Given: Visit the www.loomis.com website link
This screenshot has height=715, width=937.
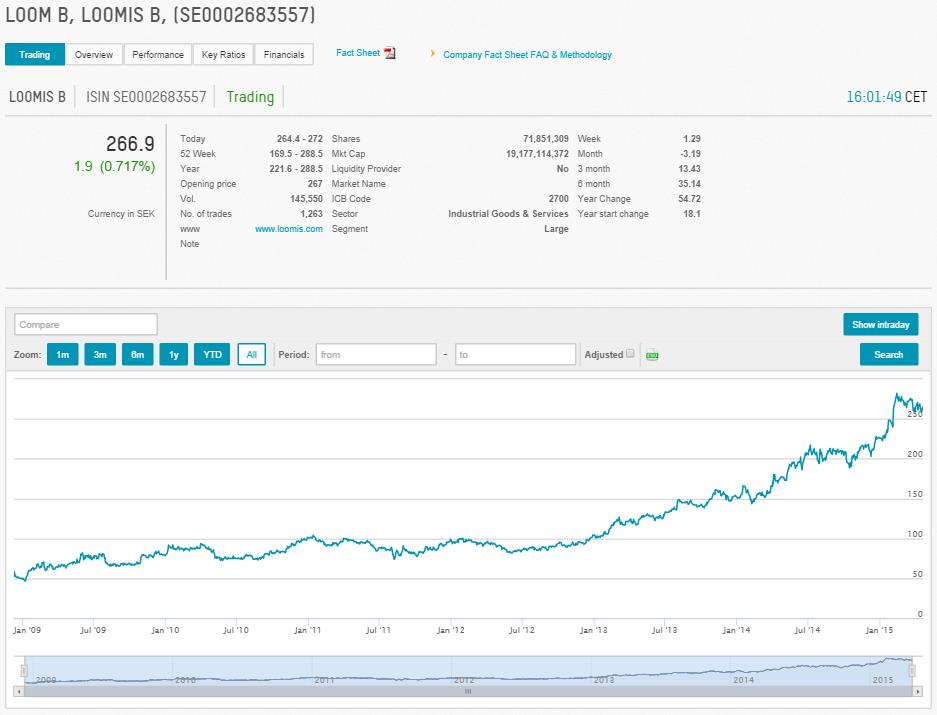Looking at the screenshot, I should tap(289, 229).
